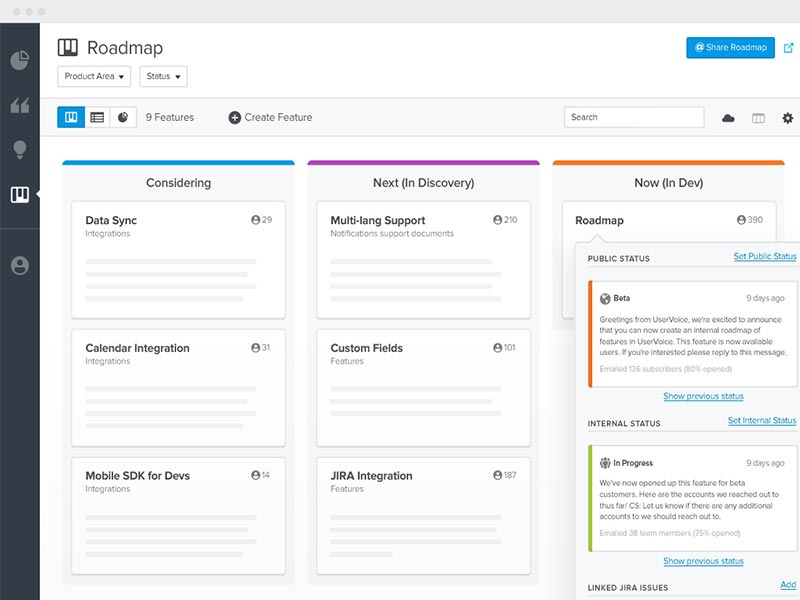This screenshot has height=600, width=800.
Task: Click the cloud icon in toolbar
Action: tap(728, 118)
